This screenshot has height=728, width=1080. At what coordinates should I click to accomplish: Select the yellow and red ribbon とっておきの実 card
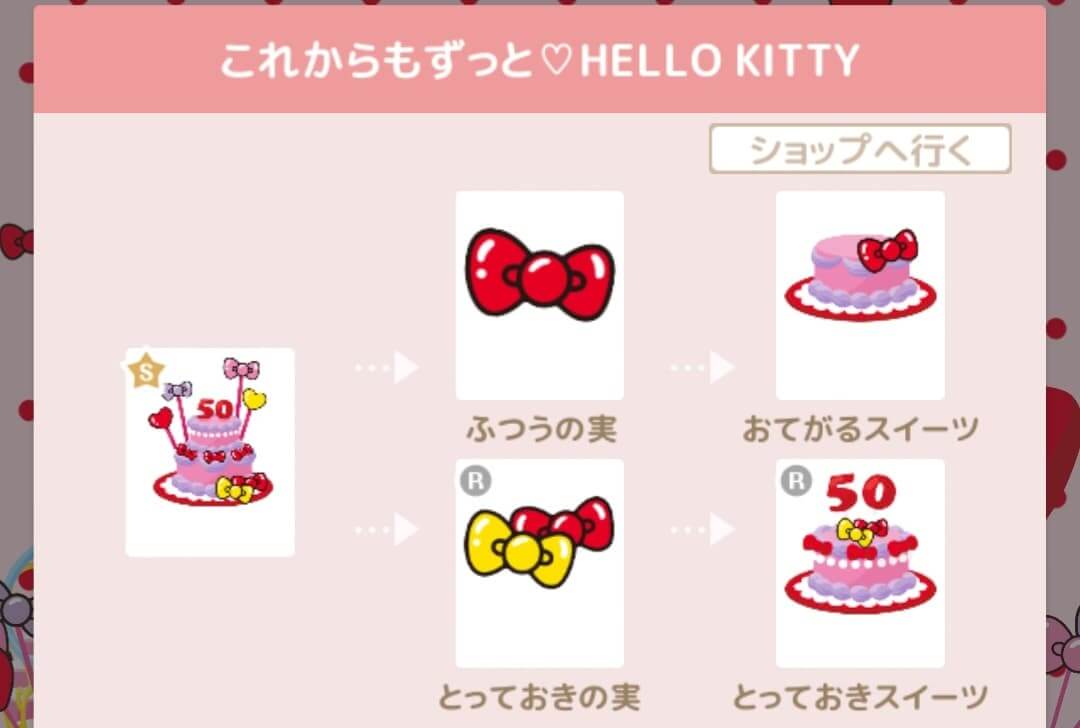pos(539,563)
